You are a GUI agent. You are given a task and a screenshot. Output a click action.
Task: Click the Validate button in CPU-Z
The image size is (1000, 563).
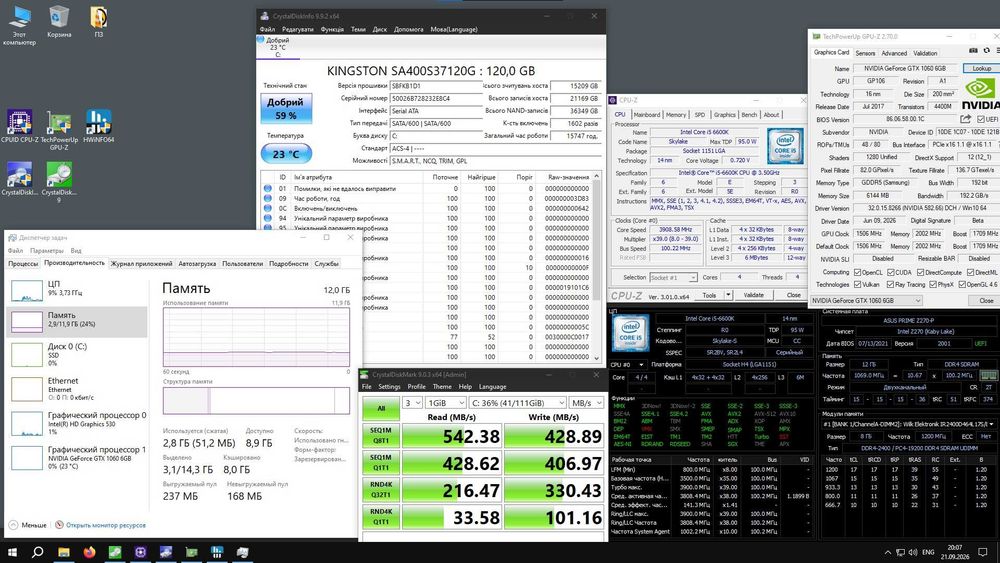tap(753, 295)
